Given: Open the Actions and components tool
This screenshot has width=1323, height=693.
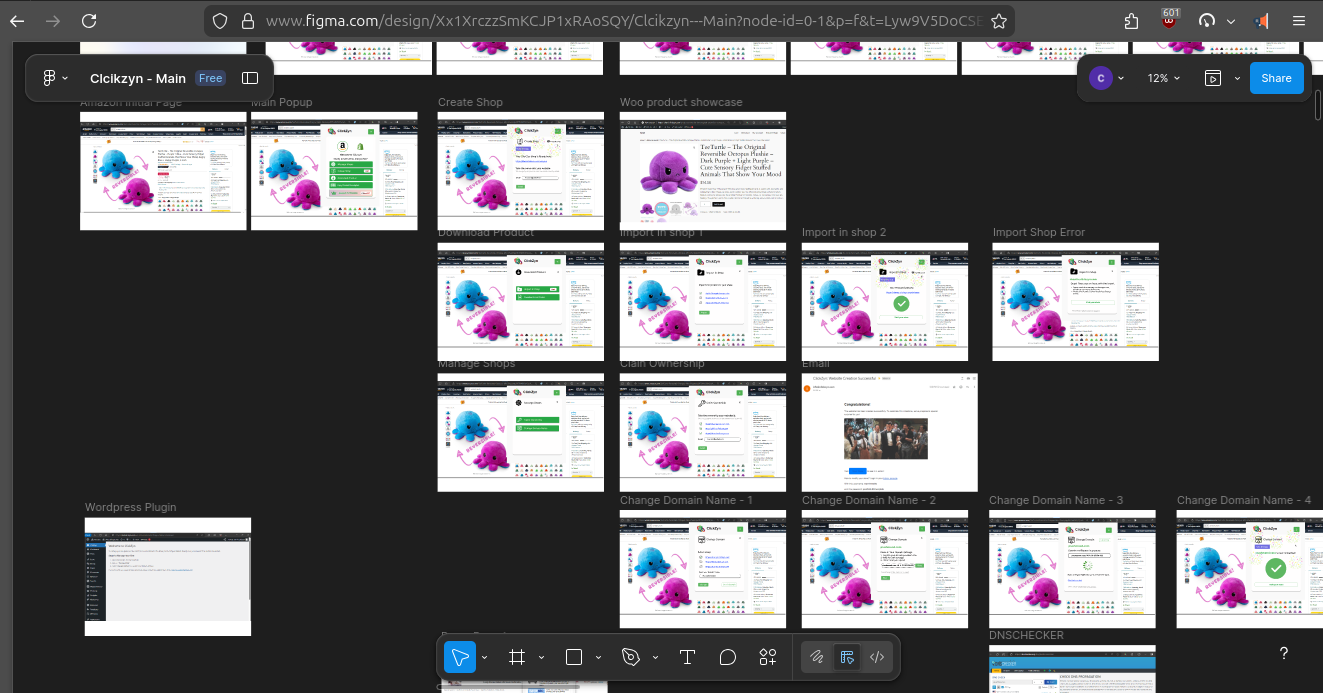Looking at the screenshot, I should (x=768, y=657).
